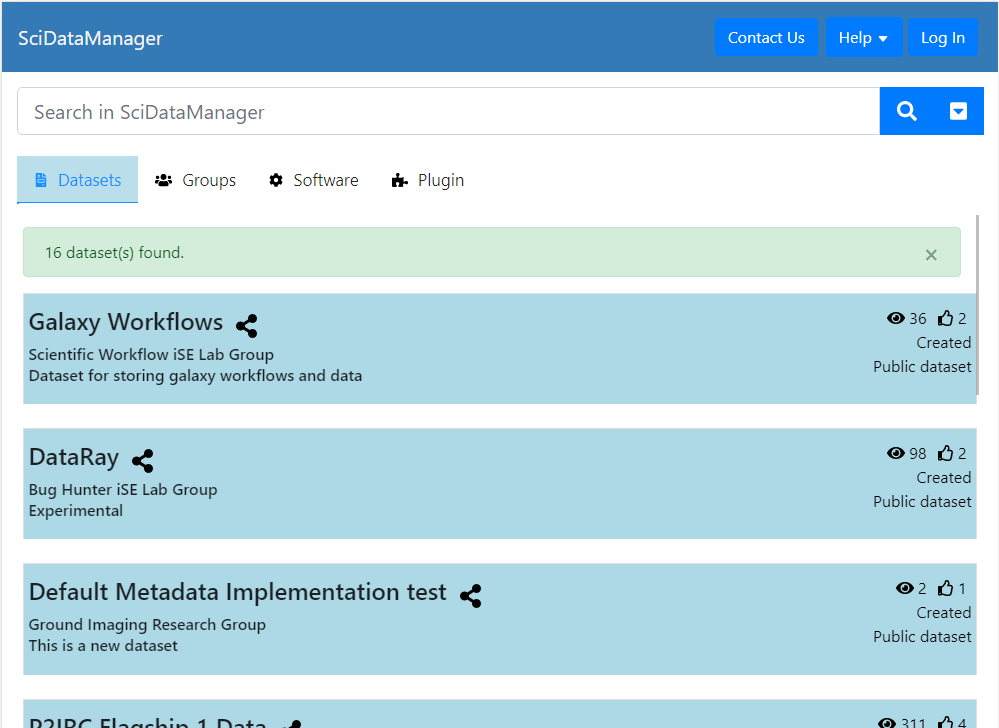Click eye icon on Default Metadata Implementation test
Viewport: 999px width, 728px height.
[x=905, y=588]
